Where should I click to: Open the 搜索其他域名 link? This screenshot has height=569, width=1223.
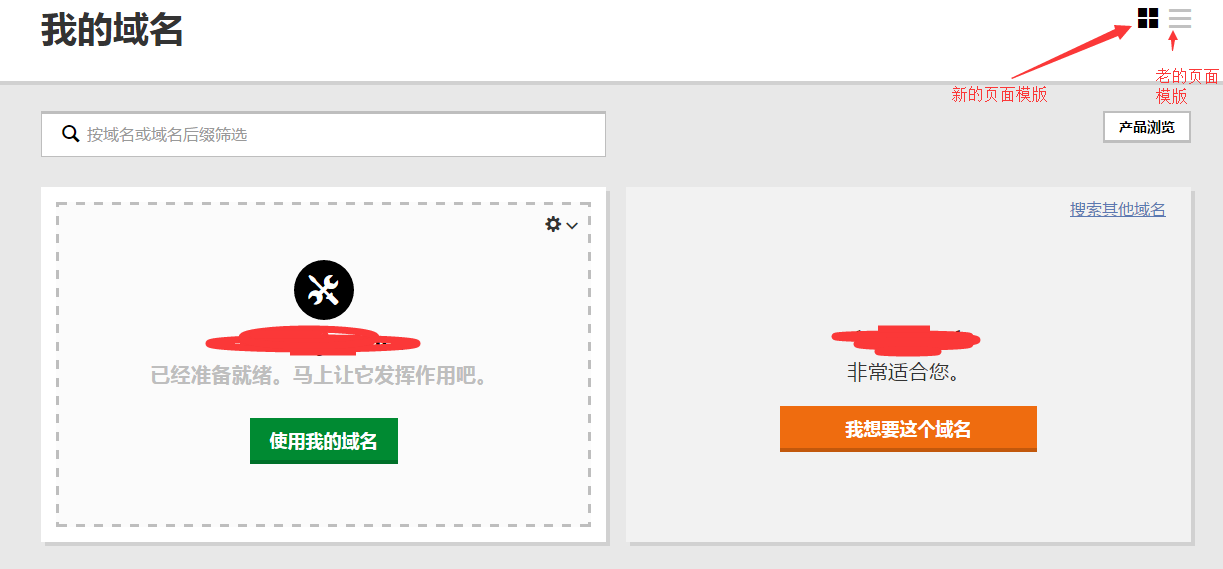[x=1118, y=209]
